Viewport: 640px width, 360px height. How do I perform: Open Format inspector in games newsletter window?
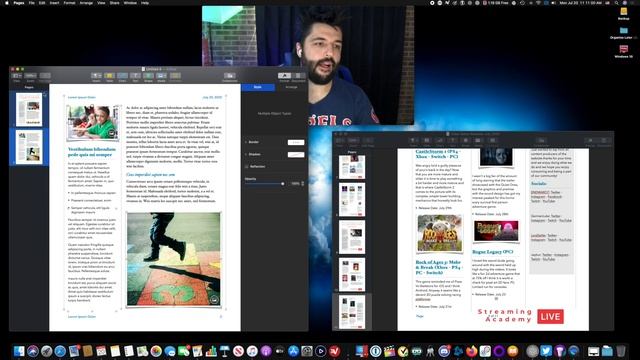(590, 140)
